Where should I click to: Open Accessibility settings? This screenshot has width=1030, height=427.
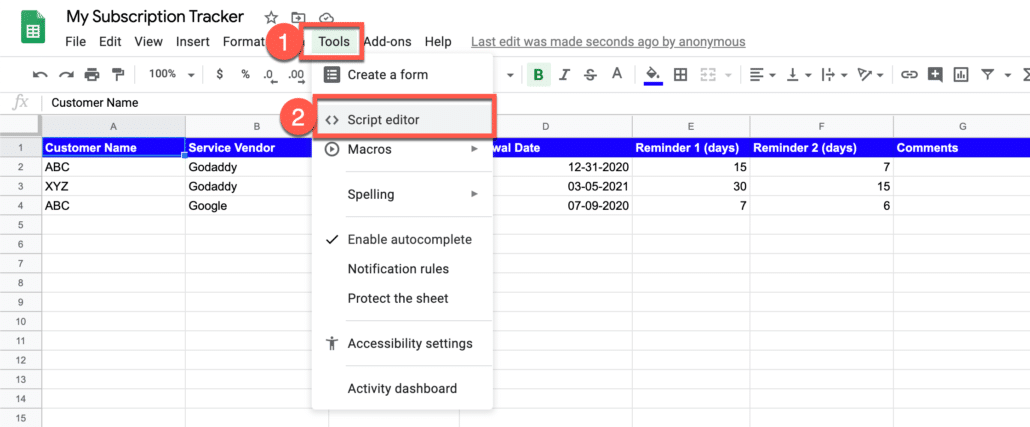[x=402, y=344]
